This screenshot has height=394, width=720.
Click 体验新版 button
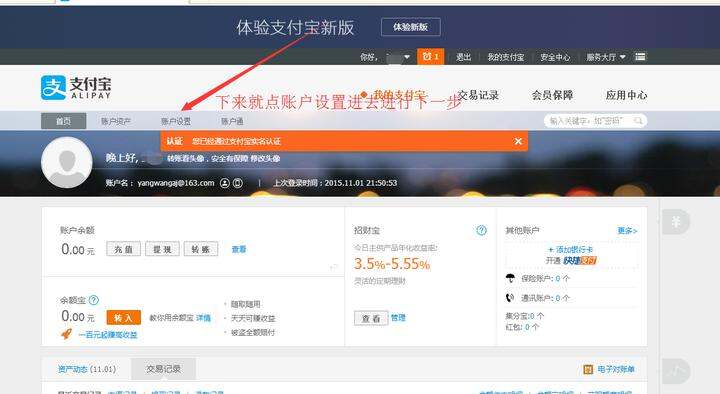pyautogui.click(x=411, y=27)
